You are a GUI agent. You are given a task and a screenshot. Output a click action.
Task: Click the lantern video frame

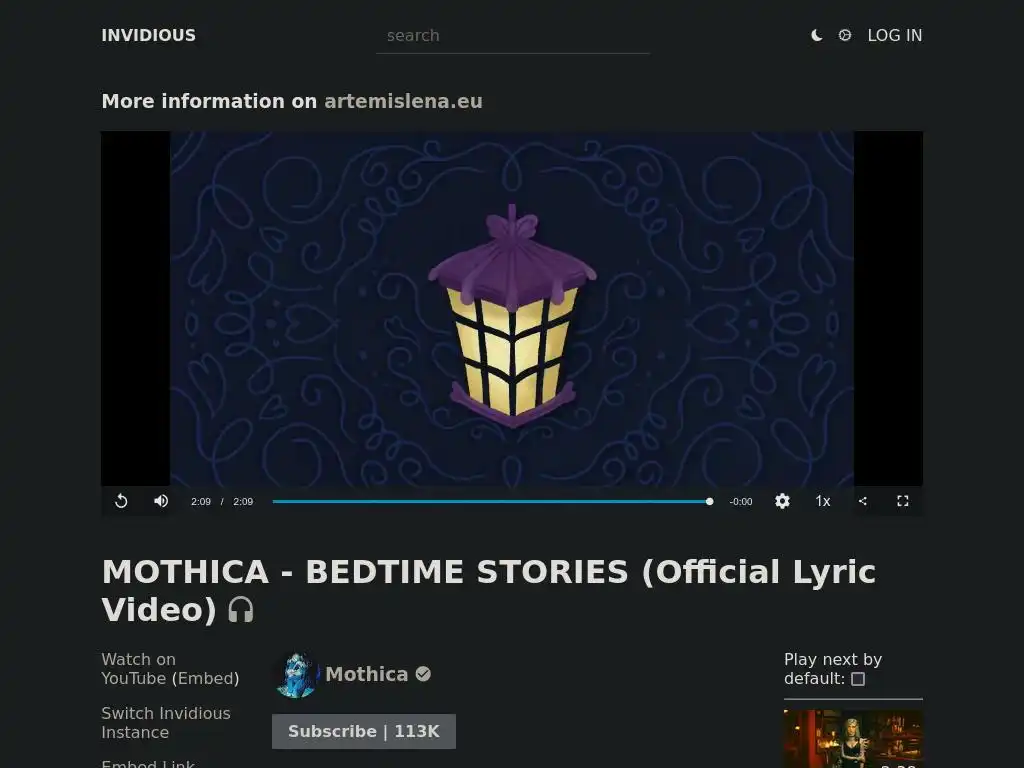click(x=512, y=309)
